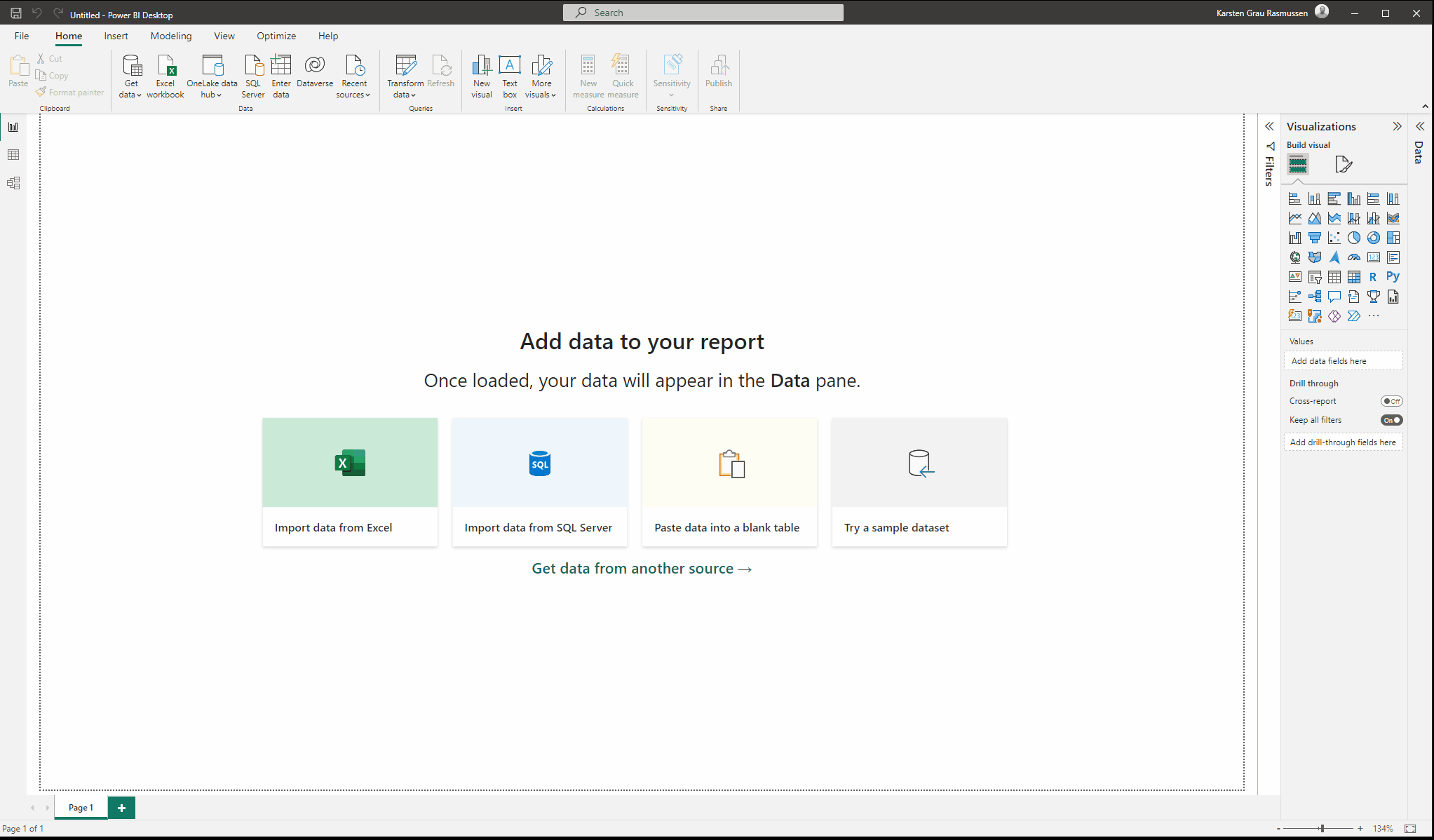The width and height of the screenshot is (1434, 840).
Task: Add a new page with plus button
Action: (121, 808)
